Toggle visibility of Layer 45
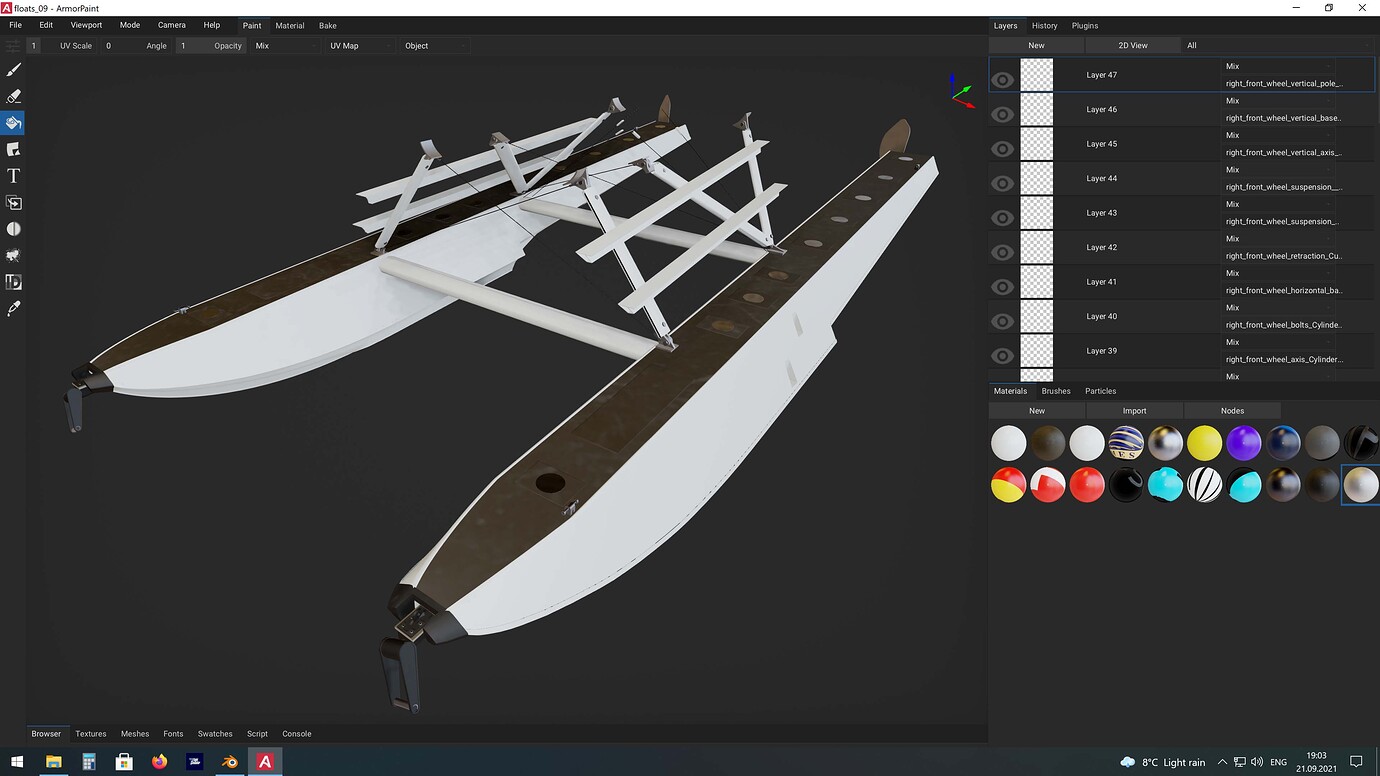The height and width of the screenshot is (776, 1380). 1003,149
